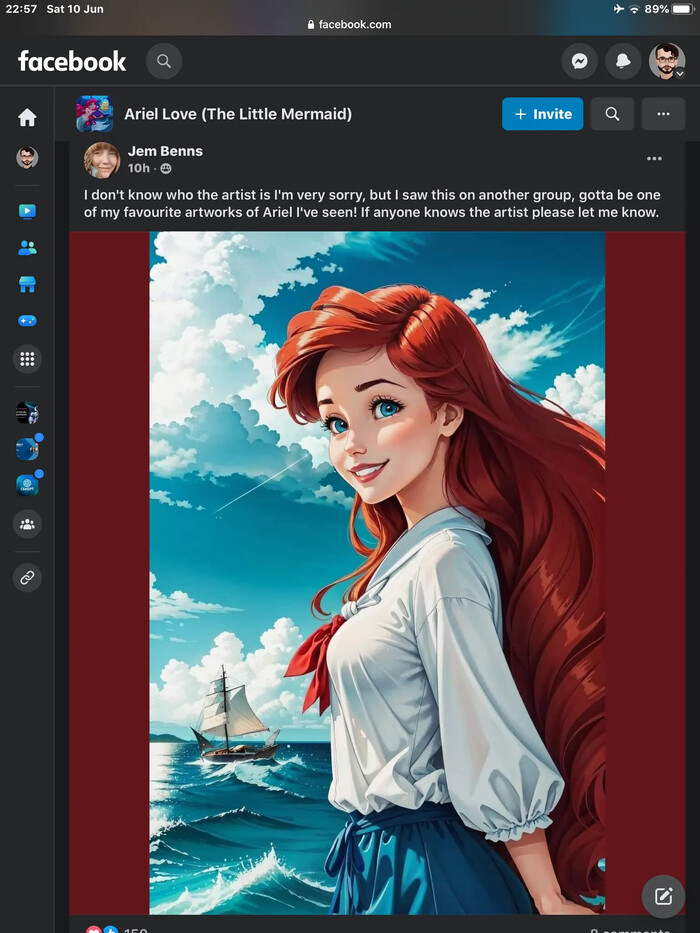Open the account profile menu avatar

pos(667,61)
